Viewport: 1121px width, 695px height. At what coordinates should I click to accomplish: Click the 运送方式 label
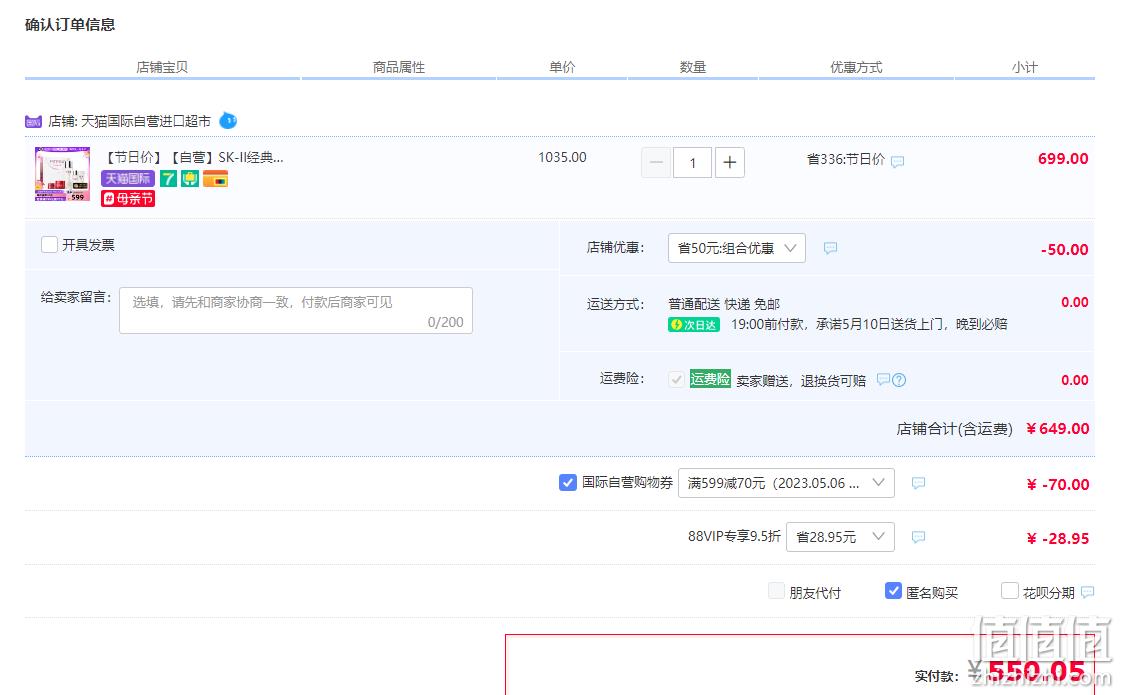(x=616, y=304)
